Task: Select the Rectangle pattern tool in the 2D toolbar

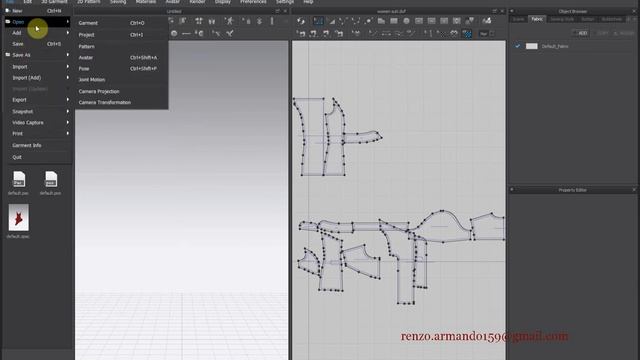Action: pos(393,21)
